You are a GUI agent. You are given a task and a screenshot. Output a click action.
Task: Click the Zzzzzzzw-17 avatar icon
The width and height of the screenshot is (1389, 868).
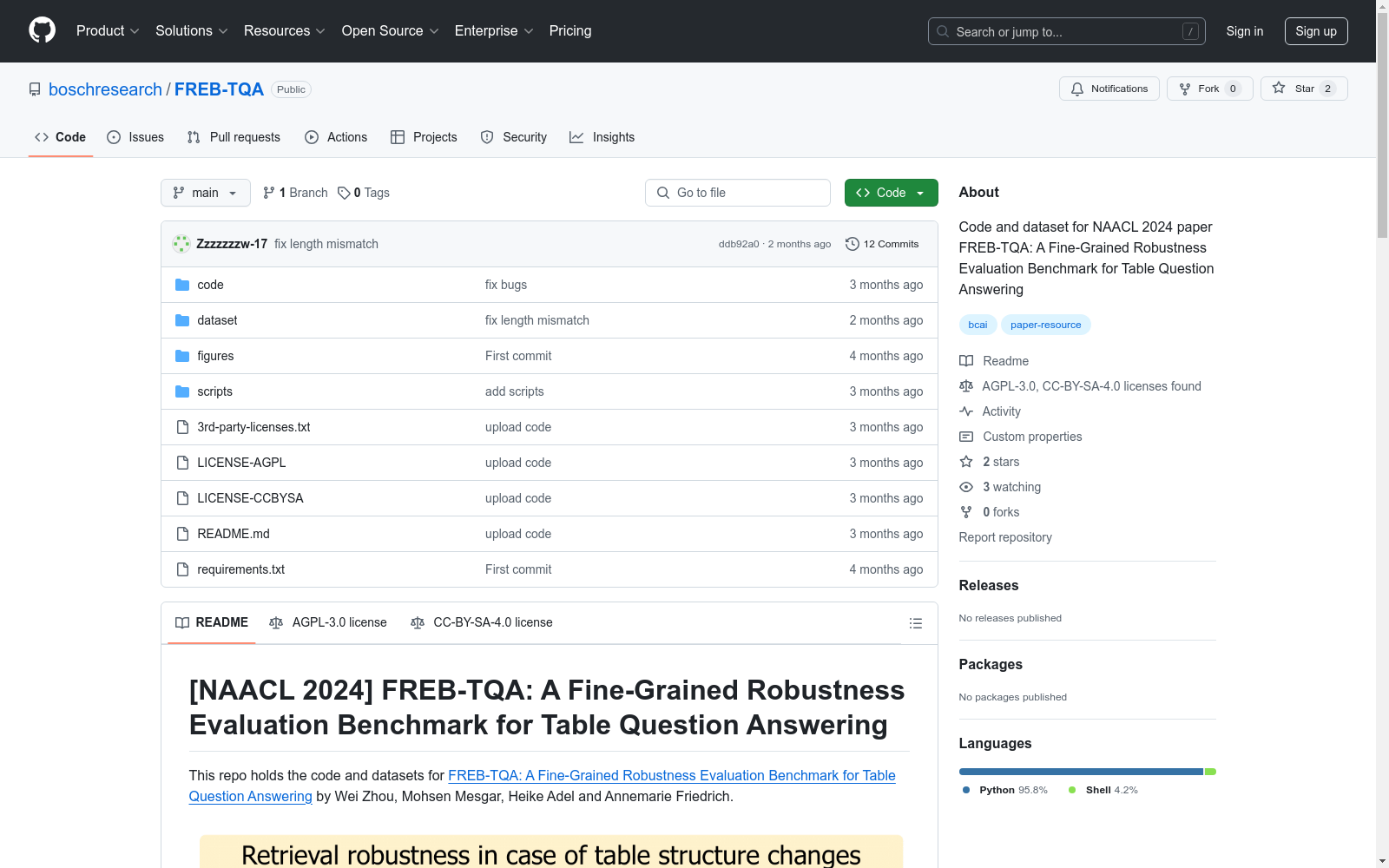[181, 244]
